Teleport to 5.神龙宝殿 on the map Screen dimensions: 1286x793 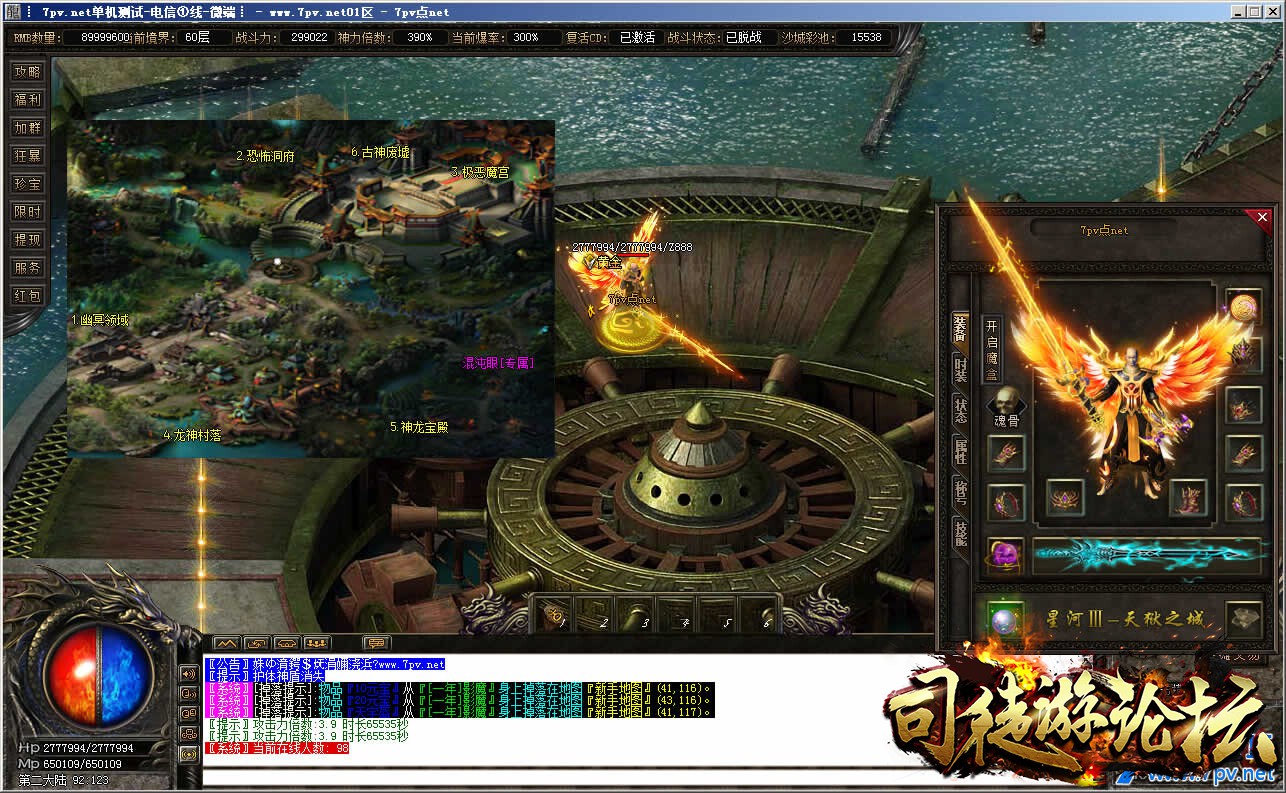[419, 426]
